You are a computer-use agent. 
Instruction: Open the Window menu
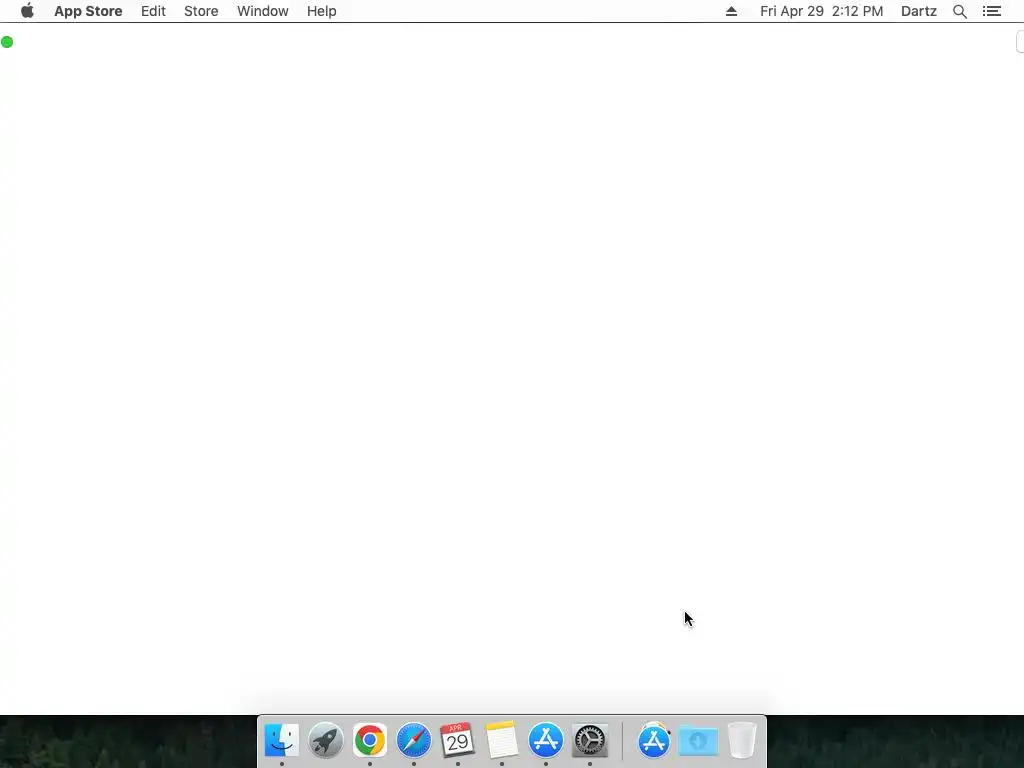(x=263, y=11)
